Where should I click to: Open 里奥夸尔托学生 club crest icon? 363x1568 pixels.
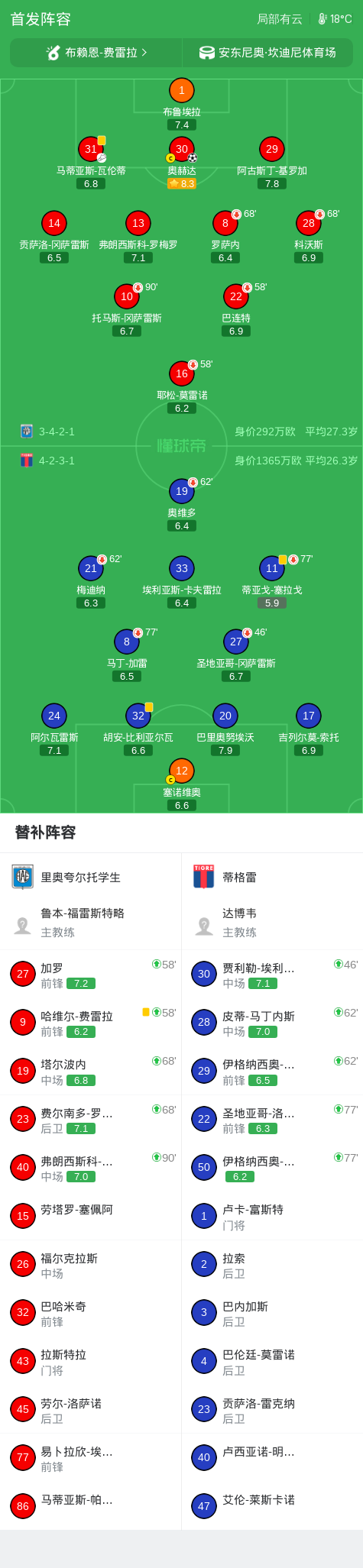point(23,877)
